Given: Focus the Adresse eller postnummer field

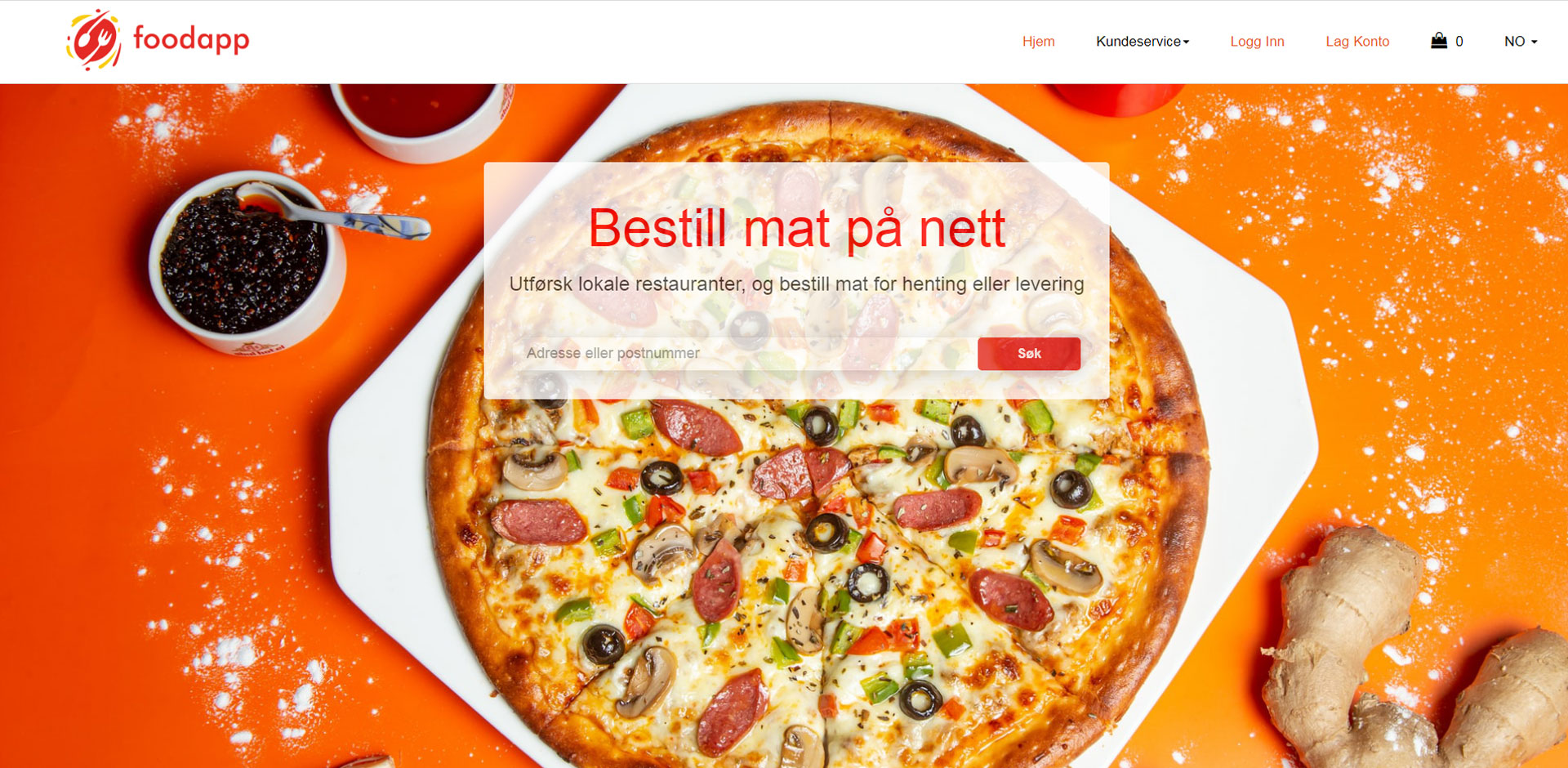Looking at the screenshot, I should pos(745,354).
